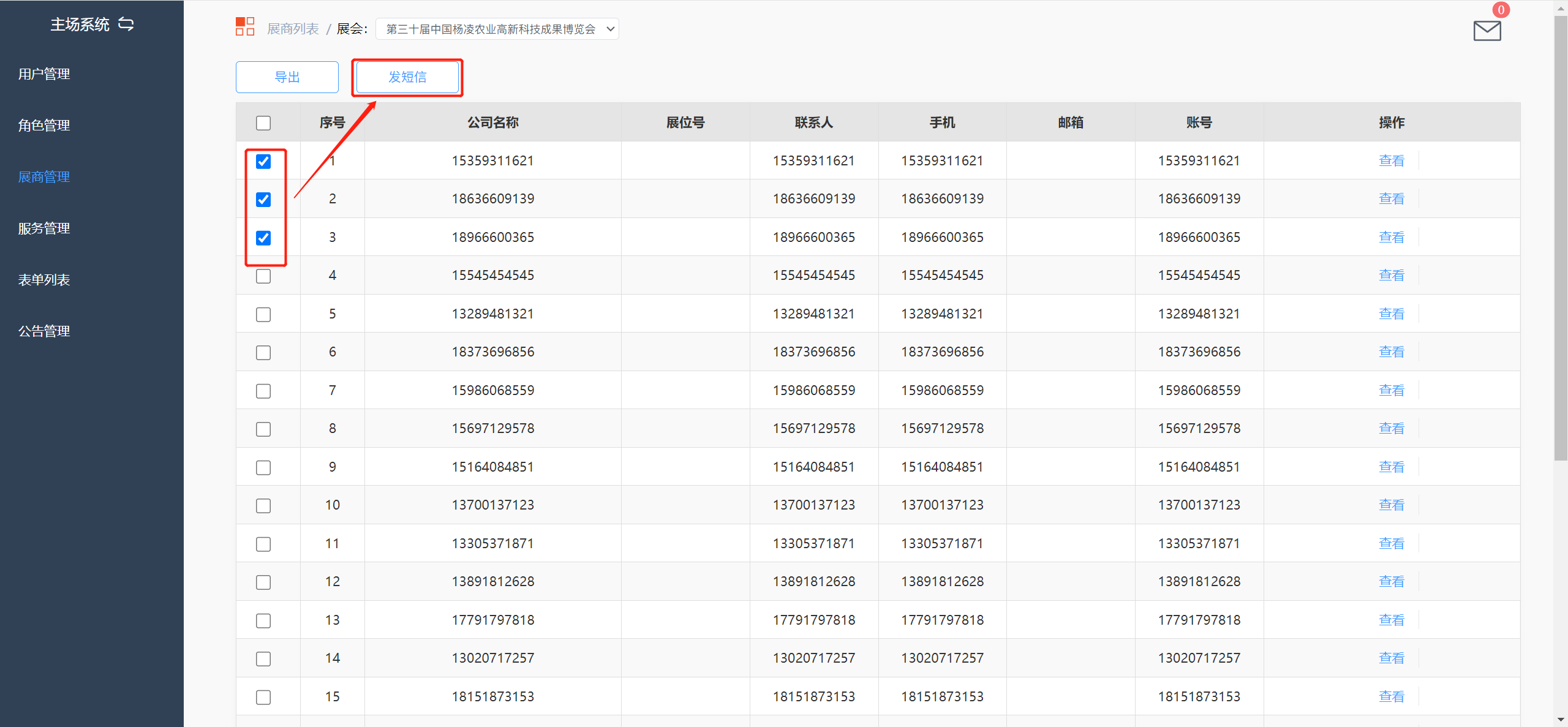1568x727 pixels.
Task: Enable the checkbox for row 10
Action: (x=263, y=506)
